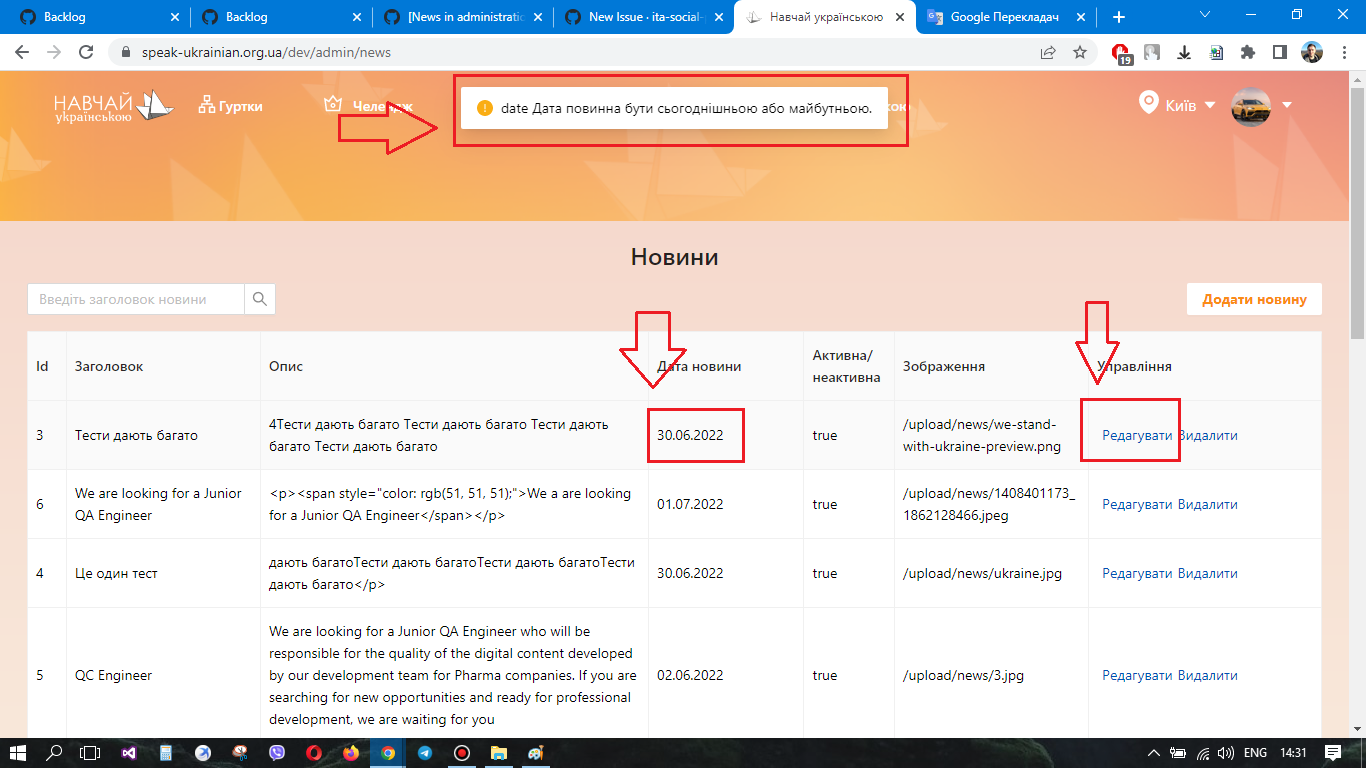Click the search magnifier next to the news field
Image resolution: width=1368 pixels, height=772 pixels.
coord(260,299)
